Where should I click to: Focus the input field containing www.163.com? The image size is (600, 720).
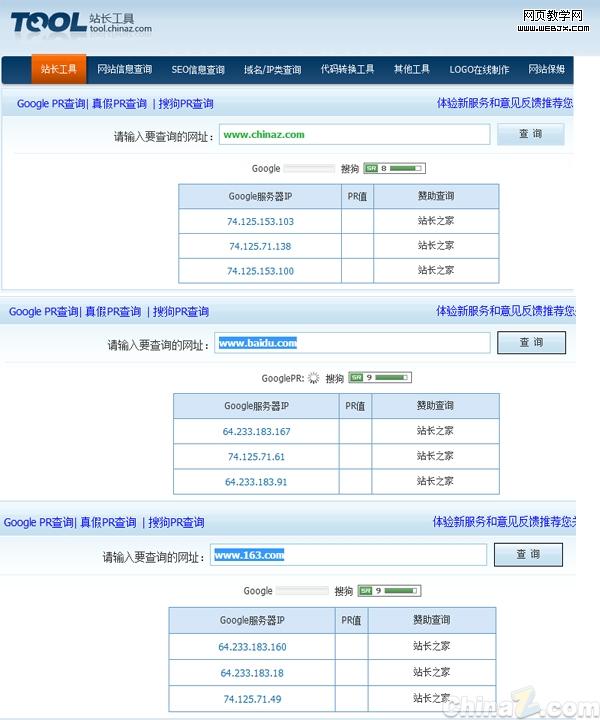348,555
